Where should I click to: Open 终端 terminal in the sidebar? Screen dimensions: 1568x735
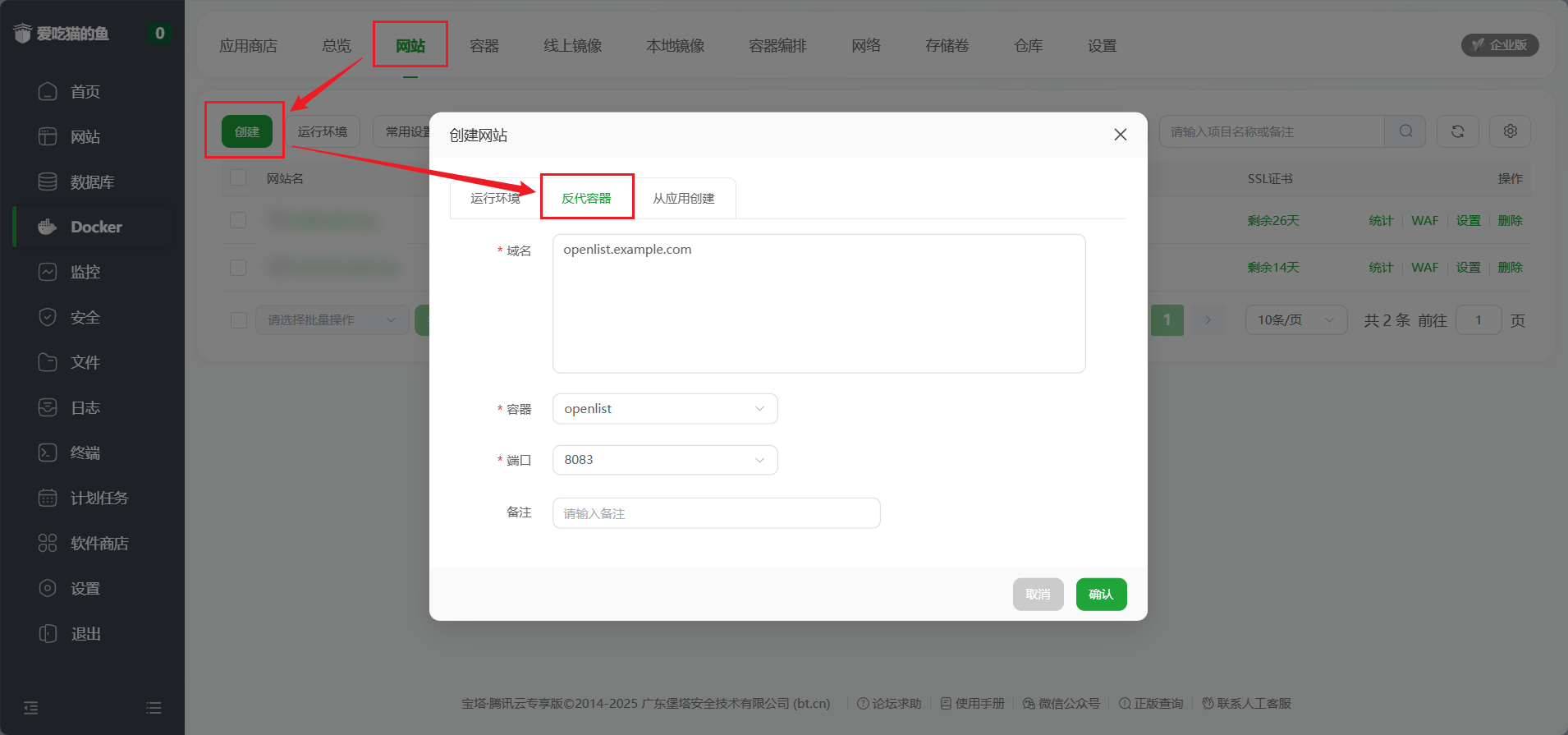coord(85,453)
